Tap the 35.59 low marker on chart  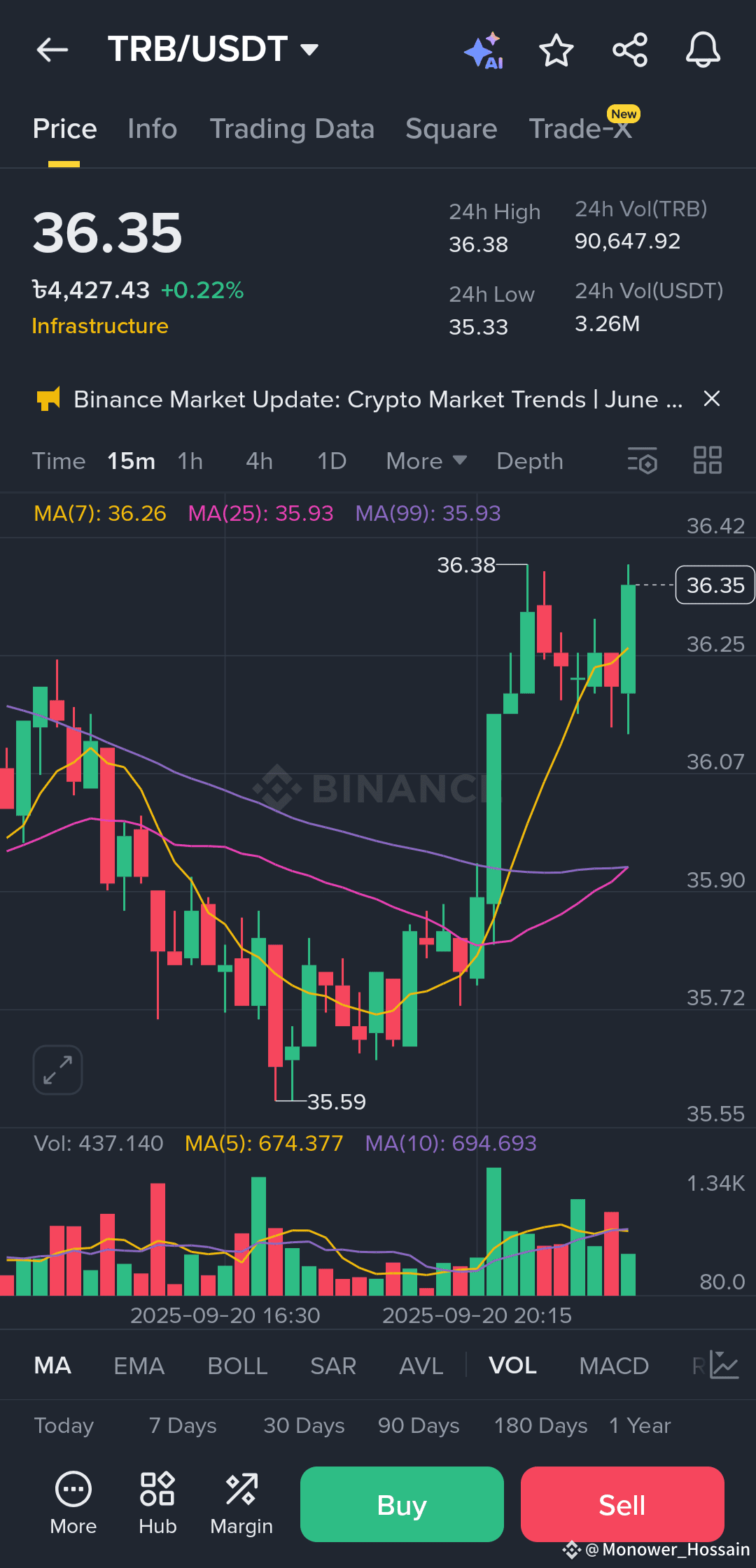pyautogui.click(x=337, y=1102)
